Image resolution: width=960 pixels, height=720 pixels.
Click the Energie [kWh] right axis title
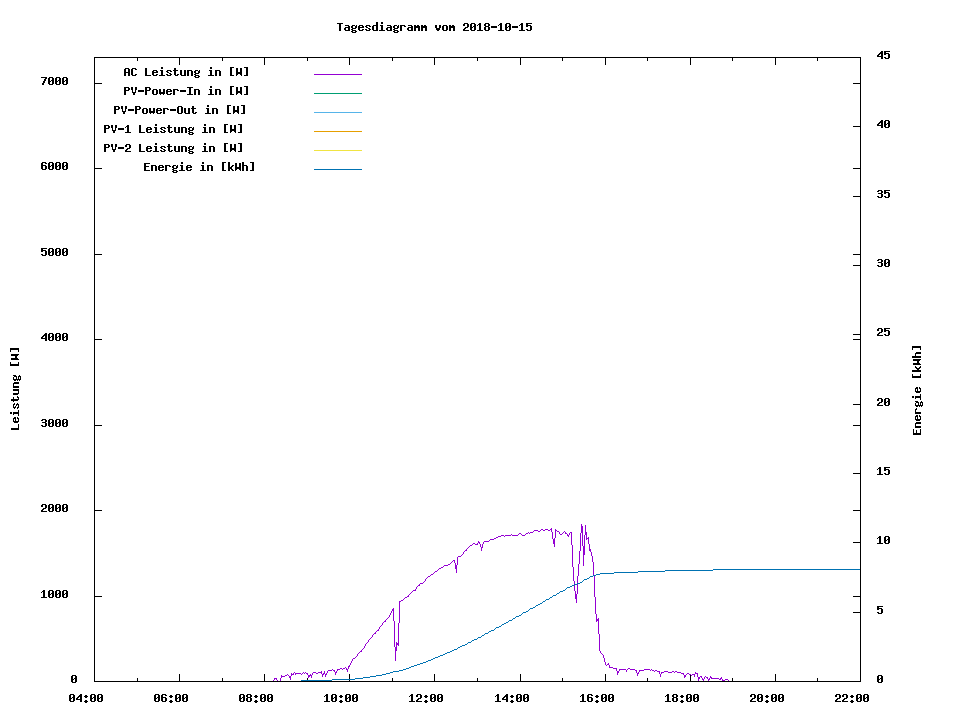point(917,390)
